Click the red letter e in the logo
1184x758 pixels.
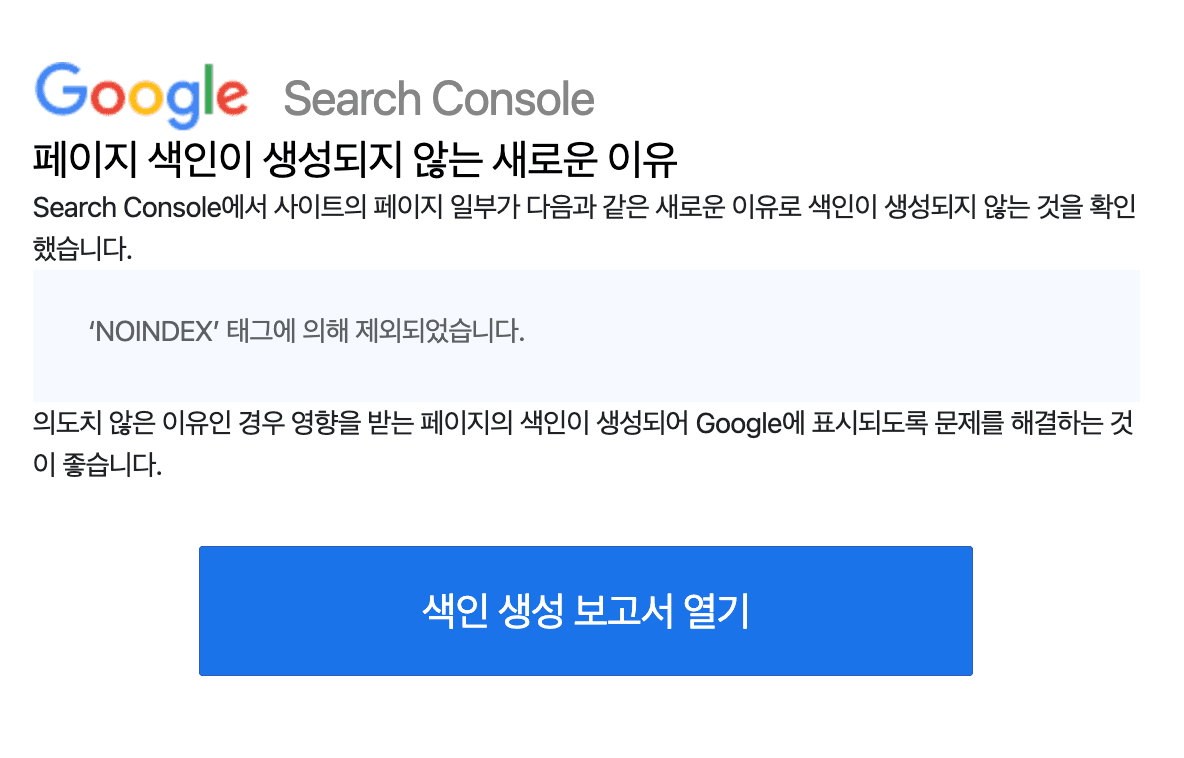pos(230,97)
